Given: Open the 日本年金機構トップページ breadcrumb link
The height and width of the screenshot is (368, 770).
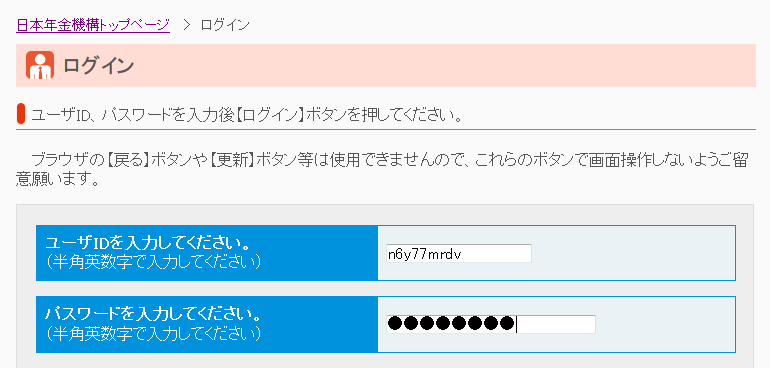Looking at the screenshot, I should 93,25.
